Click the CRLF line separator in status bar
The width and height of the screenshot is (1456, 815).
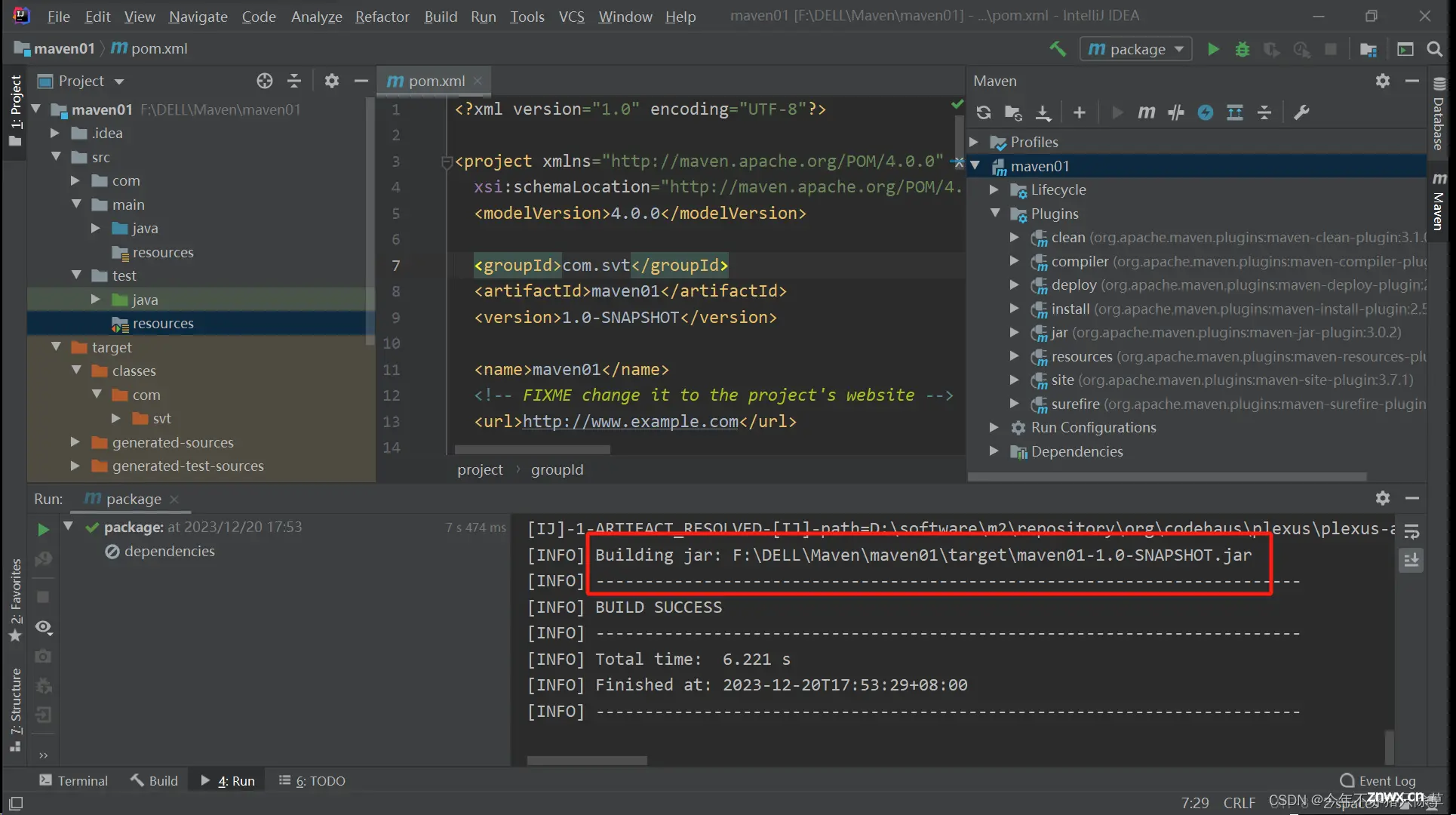point(1239,803)
